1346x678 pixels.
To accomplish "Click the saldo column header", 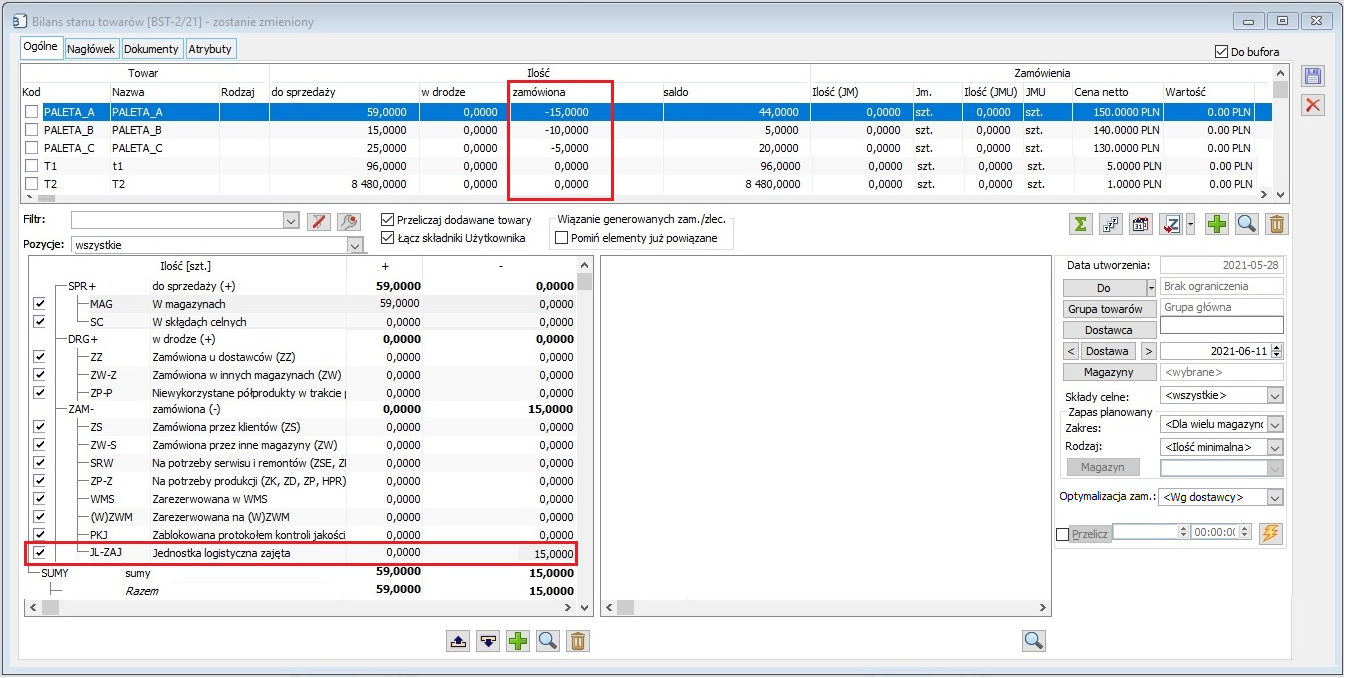I will [735, 92].
